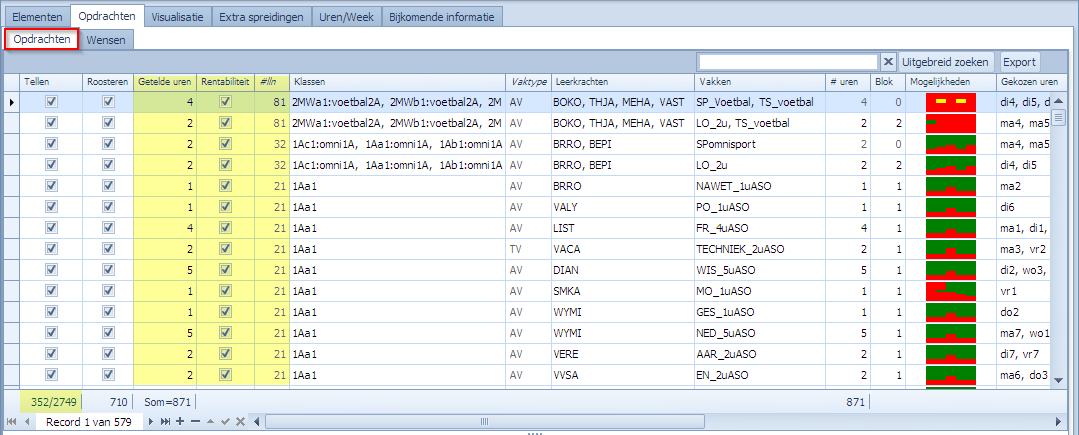
Task: Select the top-level Opdrachten tab
Action: point(107,17)
